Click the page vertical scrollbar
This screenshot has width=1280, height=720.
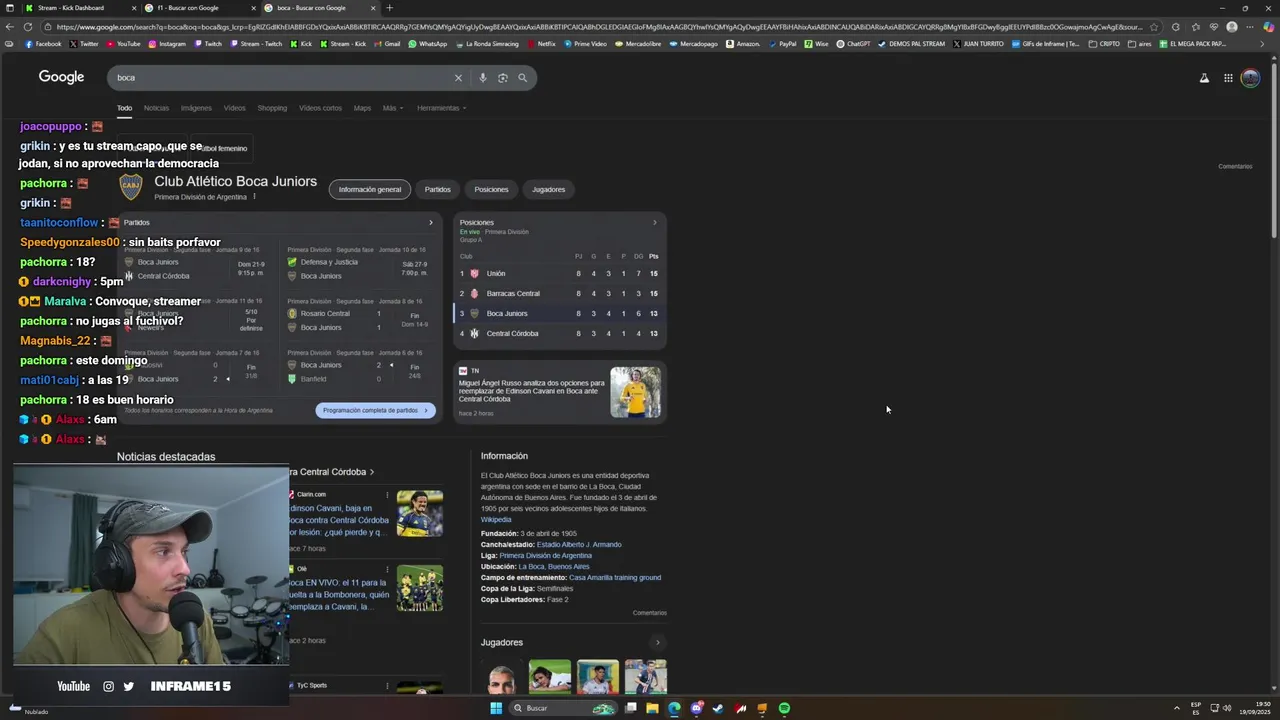click(x=1274, y=150)
